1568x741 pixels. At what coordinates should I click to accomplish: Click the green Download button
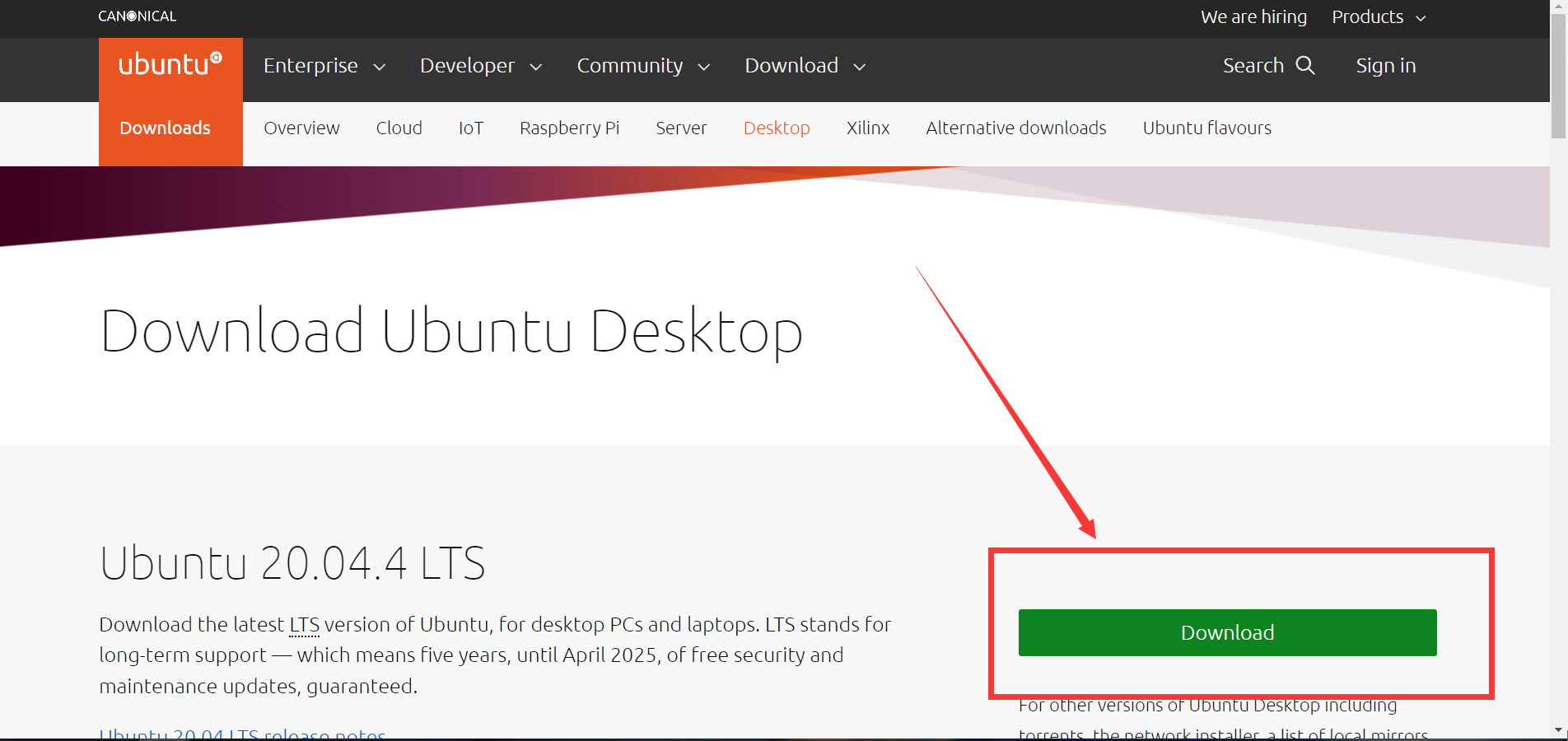tap(1228, 632)
